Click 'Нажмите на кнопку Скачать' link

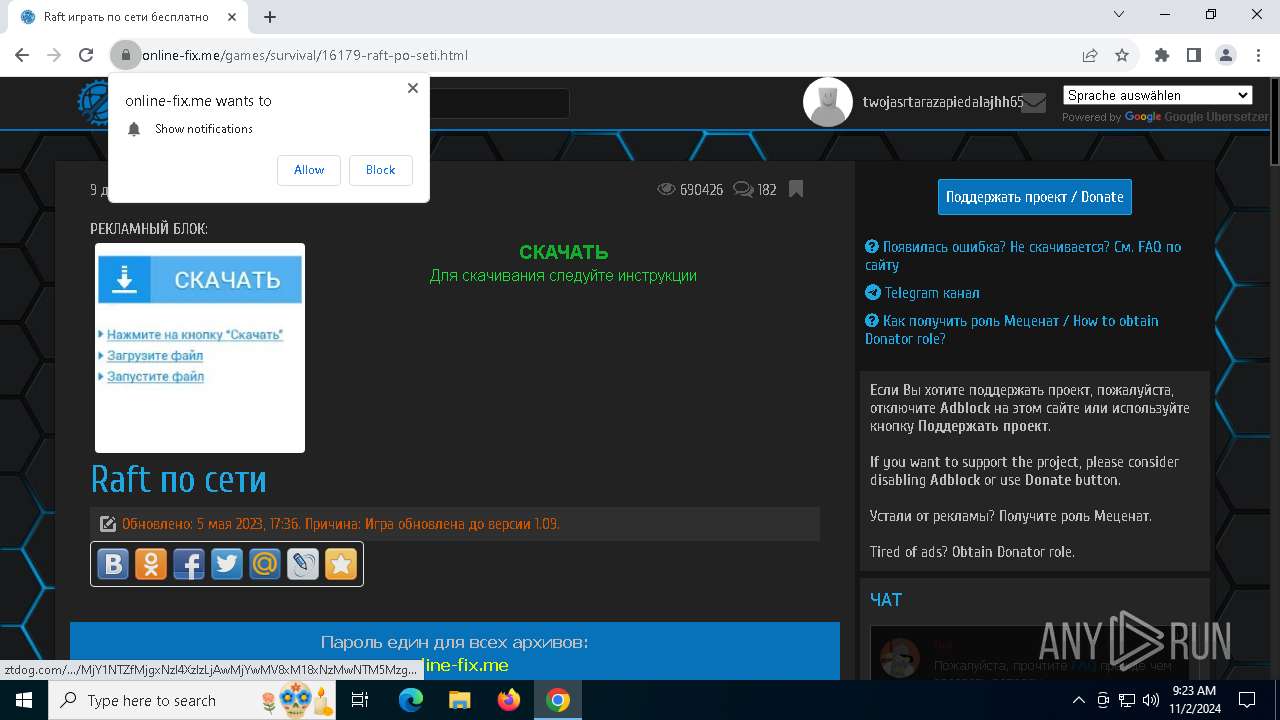[195, 335]
